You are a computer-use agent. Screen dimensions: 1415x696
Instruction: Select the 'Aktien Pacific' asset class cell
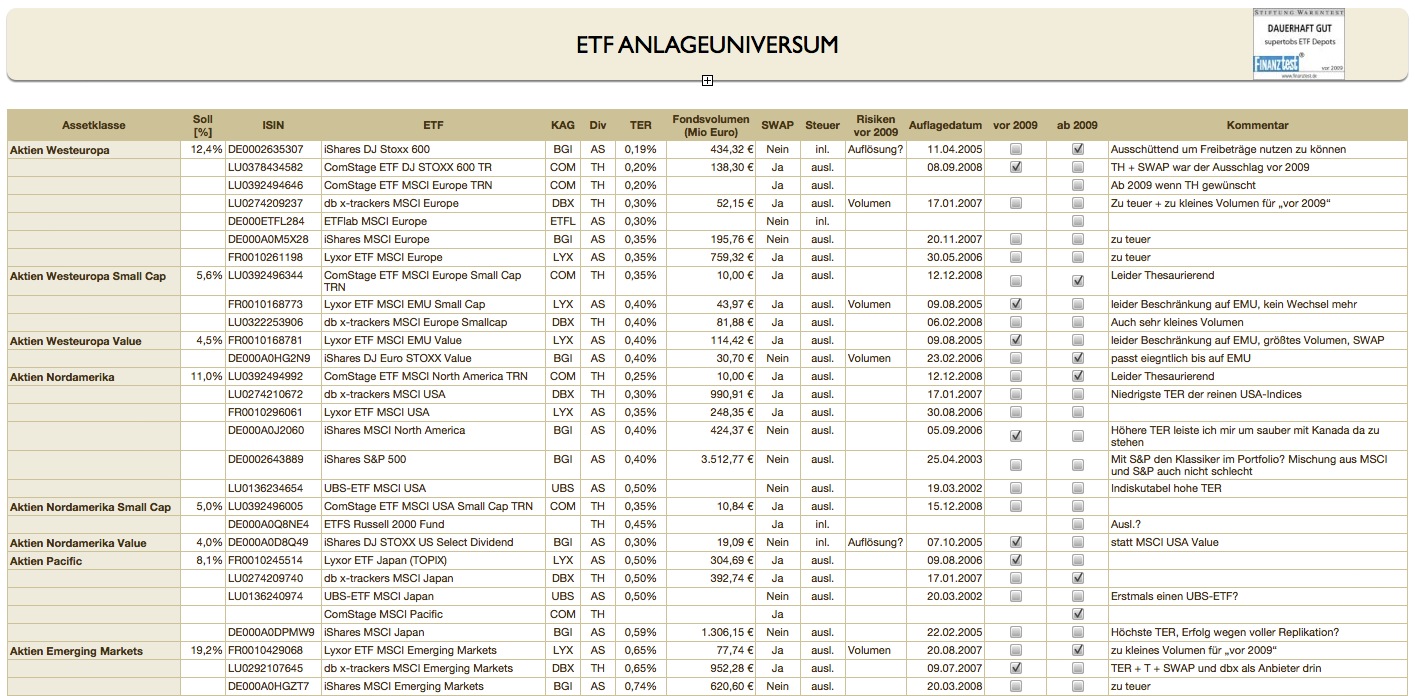point(94,561)
